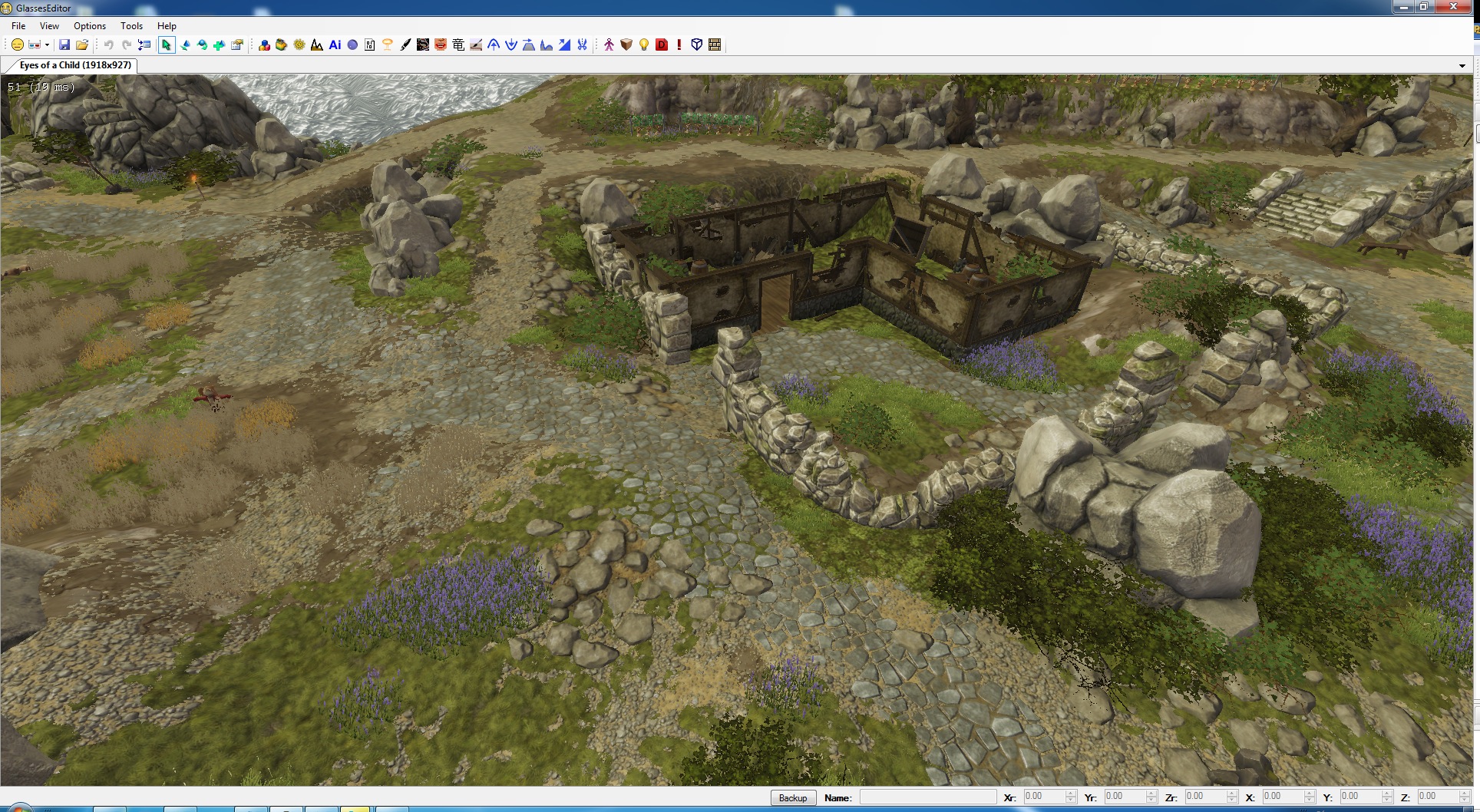Click the save floppy disk icon
Image resolution: width=1480 pixels, height=812 pixels.
[x=64, y=45]
